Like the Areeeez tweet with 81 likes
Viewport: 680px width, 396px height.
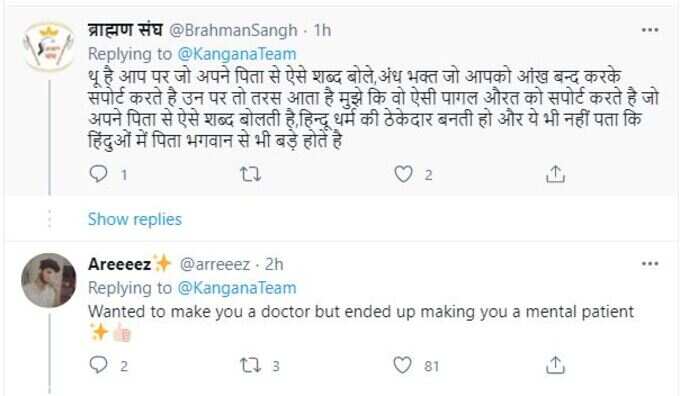(x=403, y=365)
